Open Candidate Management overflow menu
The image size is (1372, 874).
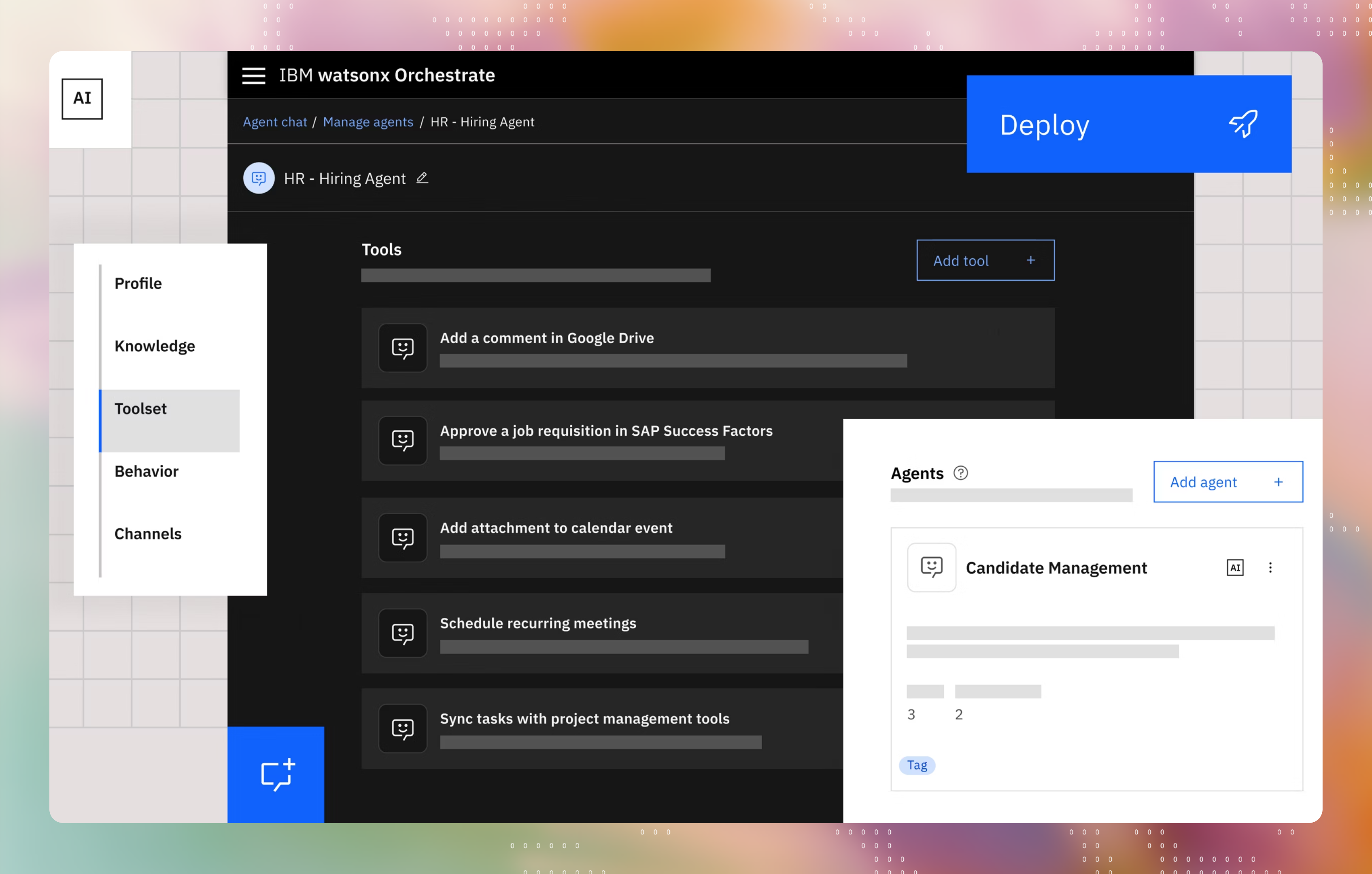tap(1270, 567)
